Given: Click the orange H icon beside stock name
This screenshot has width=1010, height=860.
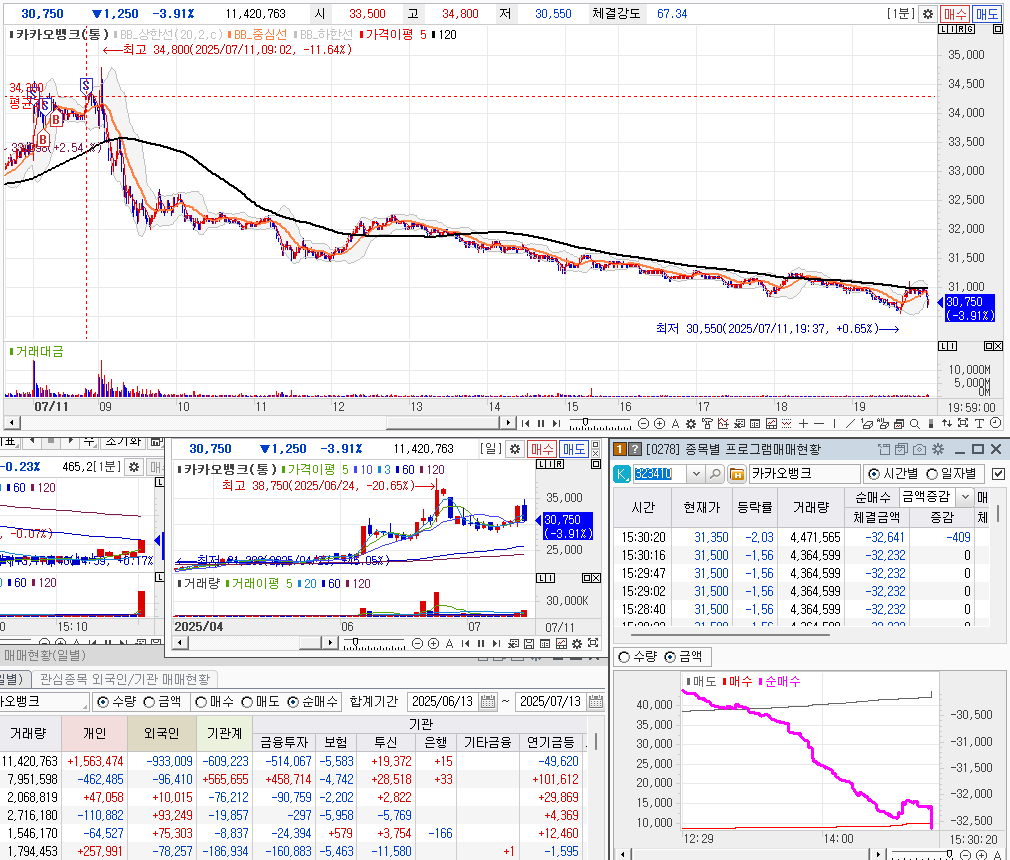Looking at the screenshot, I should click(x=737, y=474).
